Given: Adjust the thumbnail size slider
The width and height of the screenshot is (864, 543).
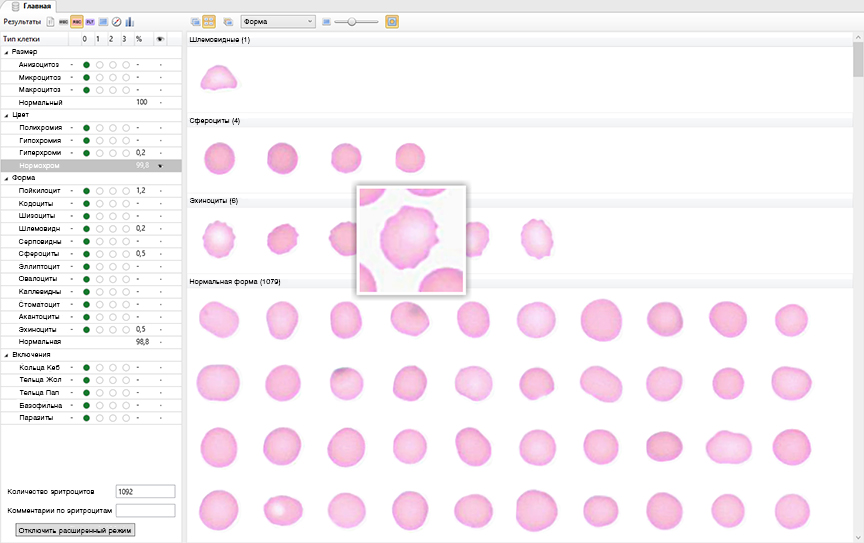Looking at the screenshot, I should (352, 21).
